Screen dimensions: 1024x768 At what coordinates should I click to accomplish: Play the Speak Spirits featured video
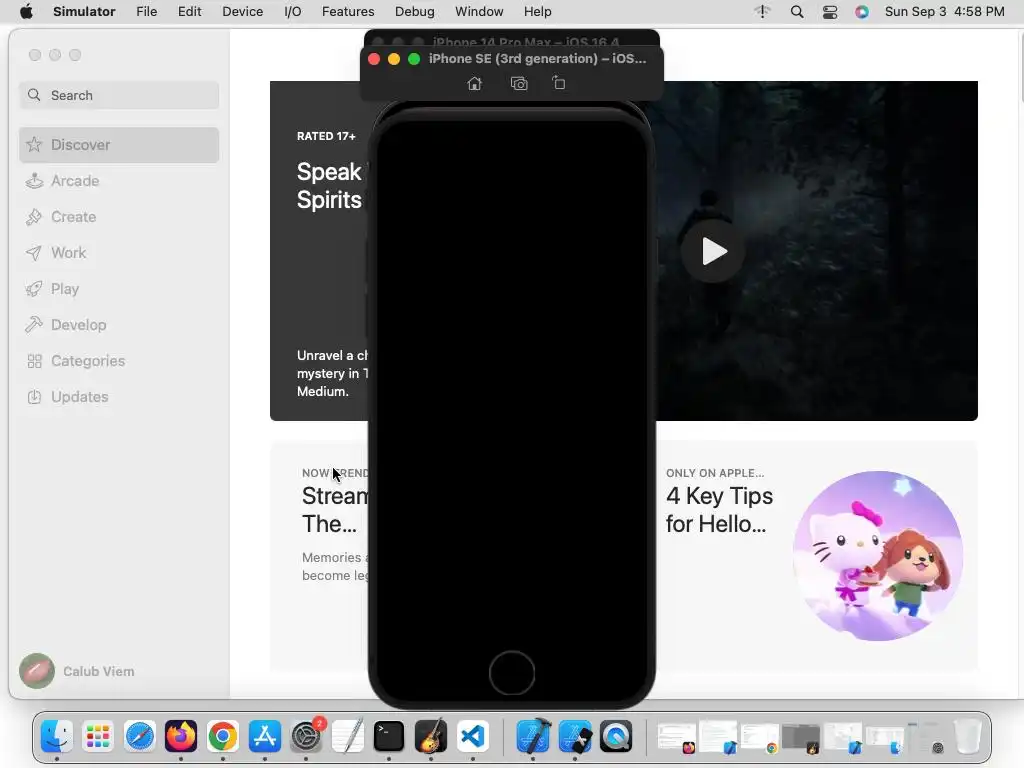tap(713, 251)
